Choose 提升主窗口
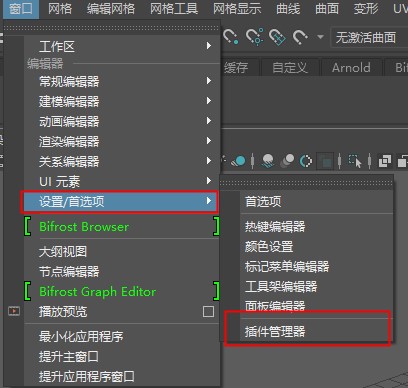The height and width of the screenshot is (388, 408). coord(122,357)
